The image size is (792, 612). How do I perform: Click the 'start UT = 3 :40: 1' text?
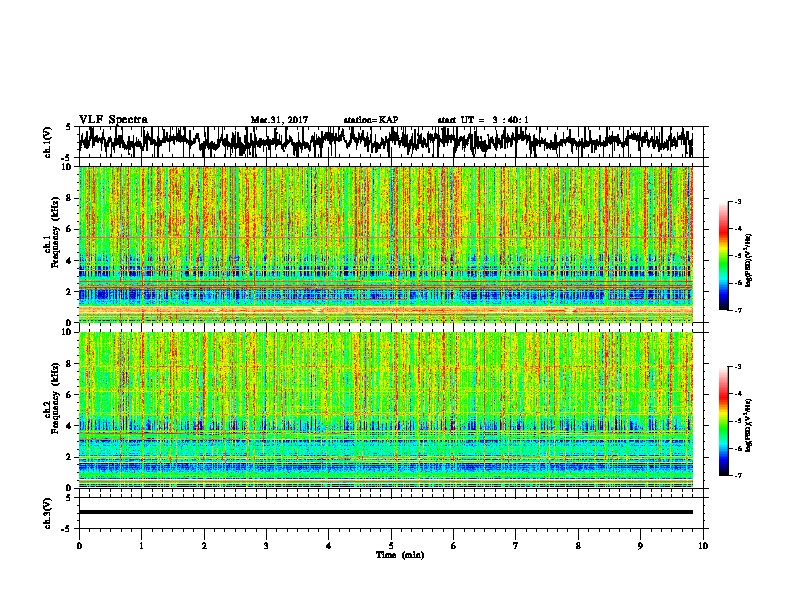483,120
